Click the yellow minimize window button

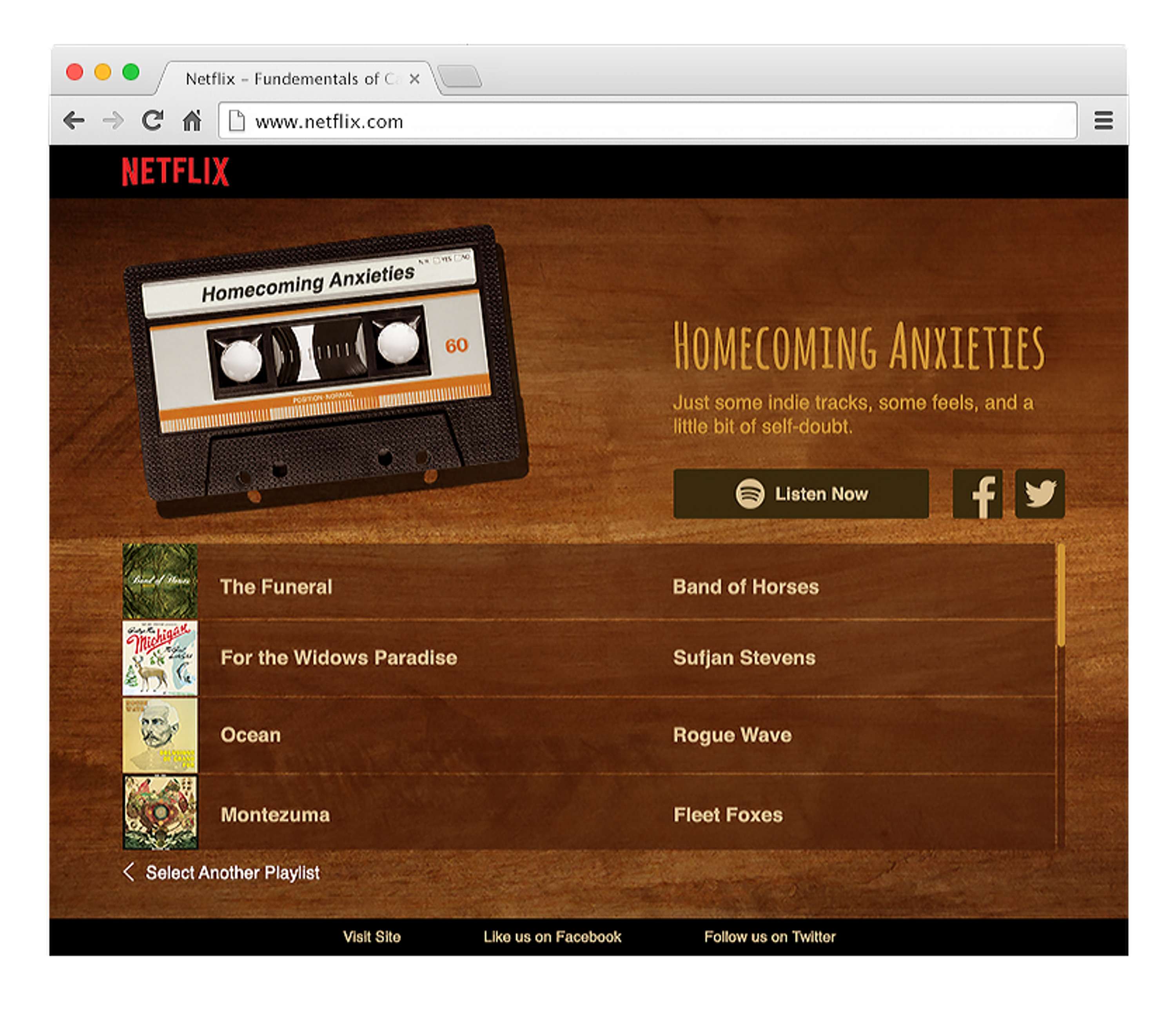(103, 72)
